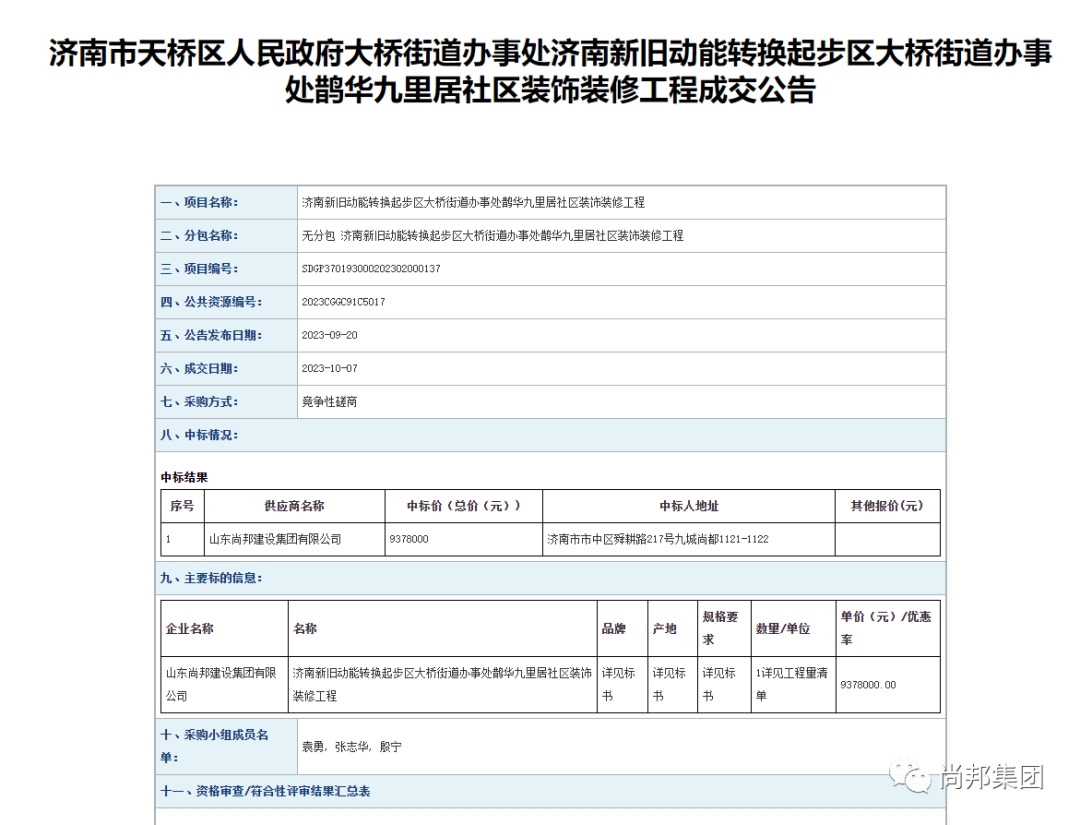Click the announcement title heading

click(550, 72)
